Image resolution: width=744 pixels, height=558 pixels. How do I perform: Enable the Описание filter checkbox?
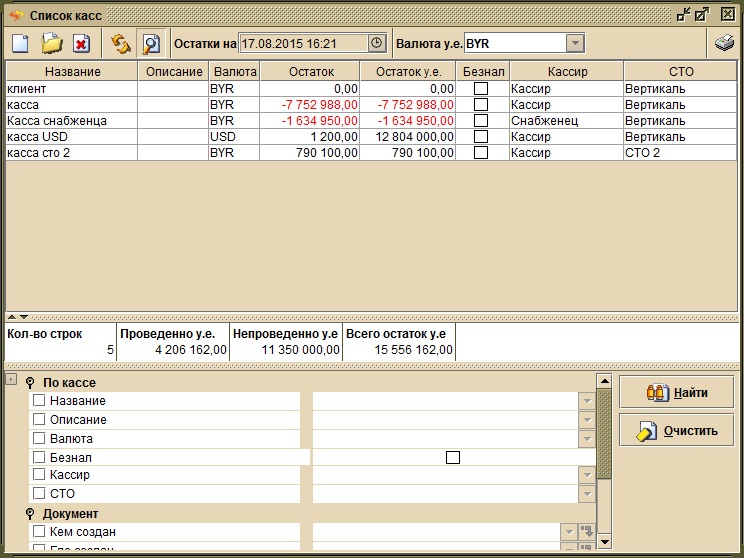tap(39, 419)
